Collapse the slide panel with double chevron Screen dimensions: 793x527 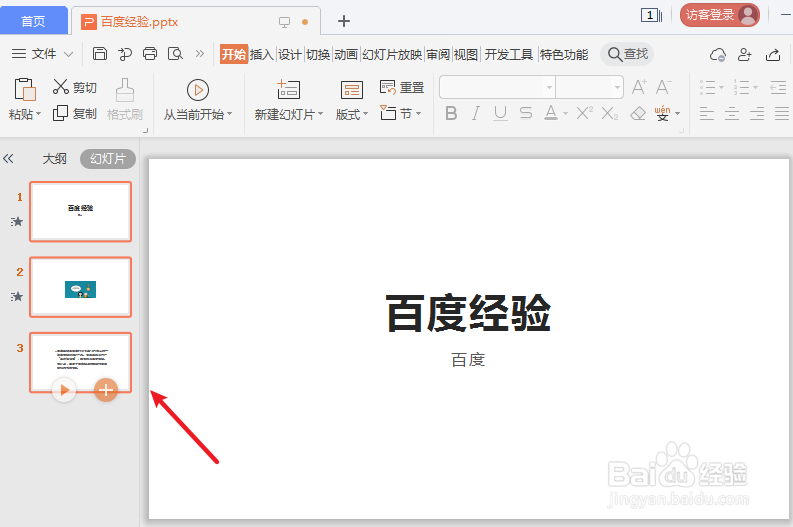[x=8, y=159]
